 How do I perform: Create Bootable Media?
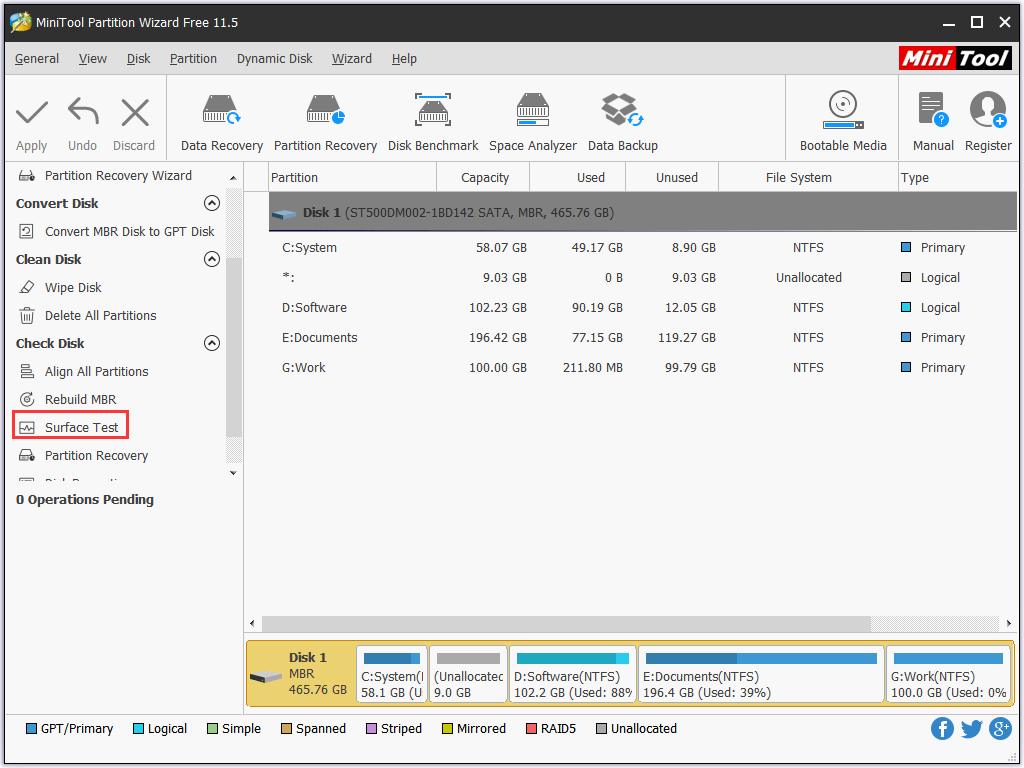pyautogui.click(x=843, y=122)
